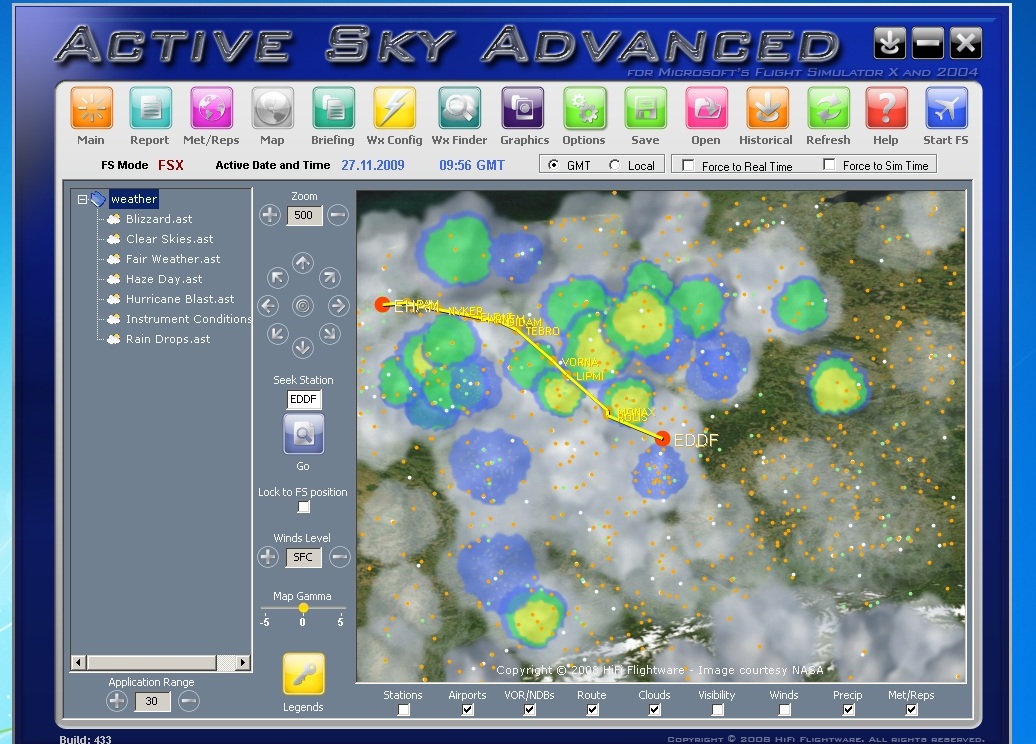Collapse the weather tree folder
Viewport: 1036px width, 744px height.
click(x=82, y=199)
